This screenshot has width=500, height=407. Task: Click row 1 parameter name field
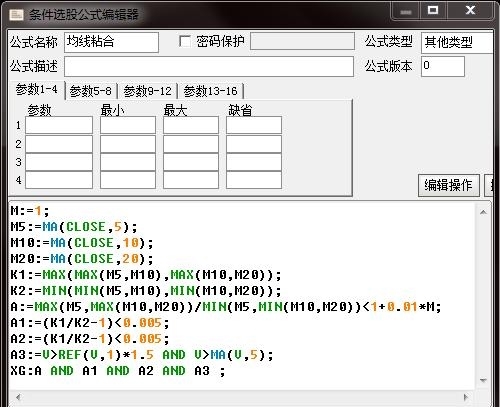[x=59, y=125]
